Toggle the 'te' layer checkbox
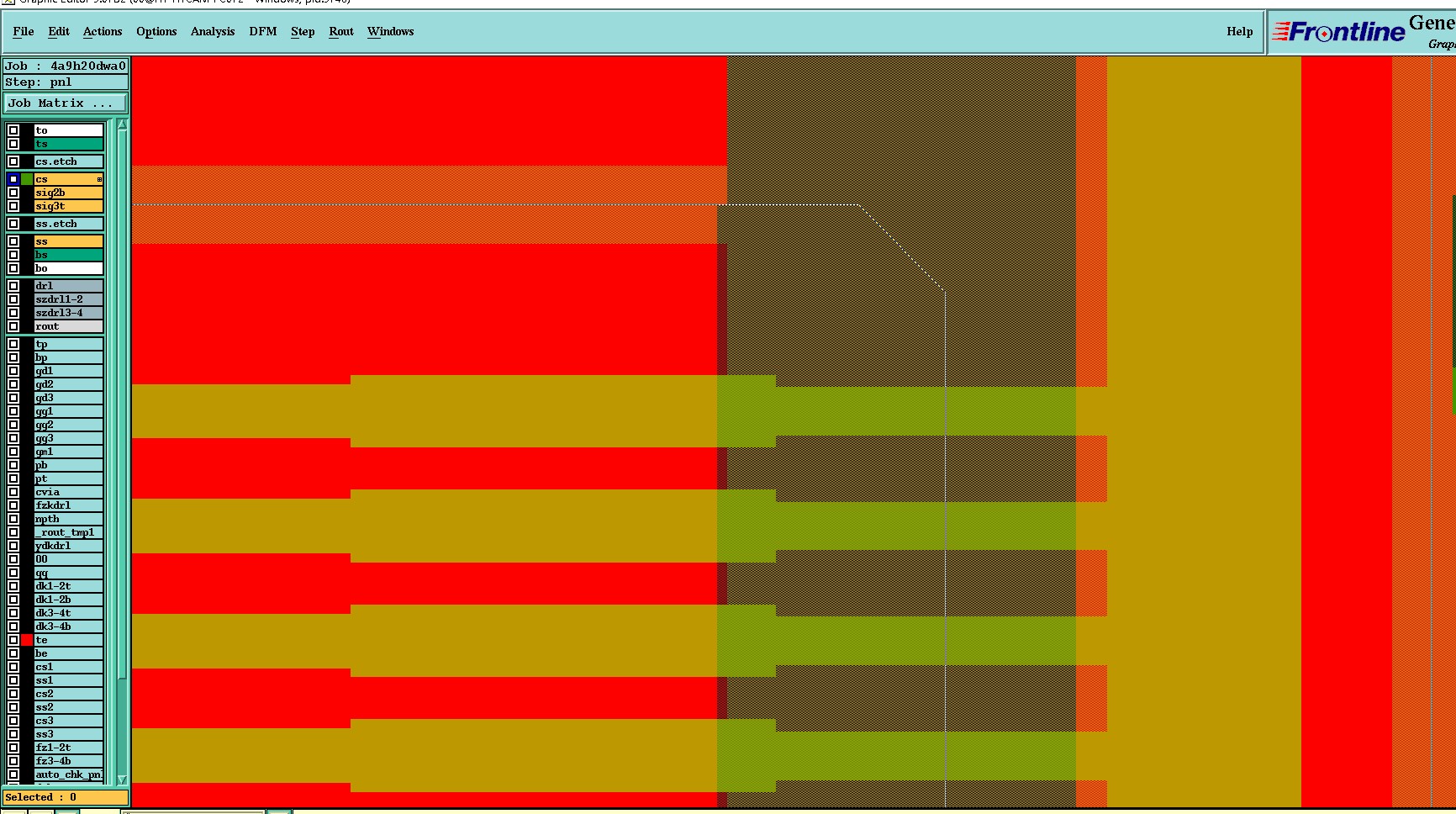Screen dimensions: 1456x814 click(x=13, y=640)
